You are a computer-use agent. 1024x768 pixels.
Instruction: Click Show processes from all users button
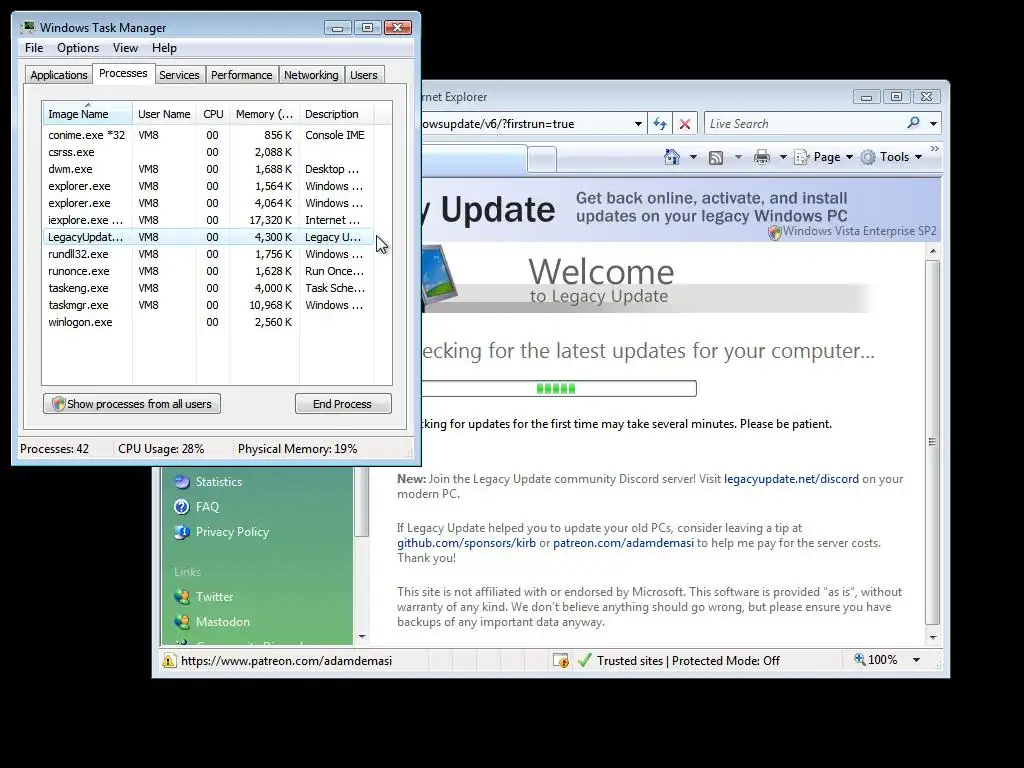(x=132, y=404)
